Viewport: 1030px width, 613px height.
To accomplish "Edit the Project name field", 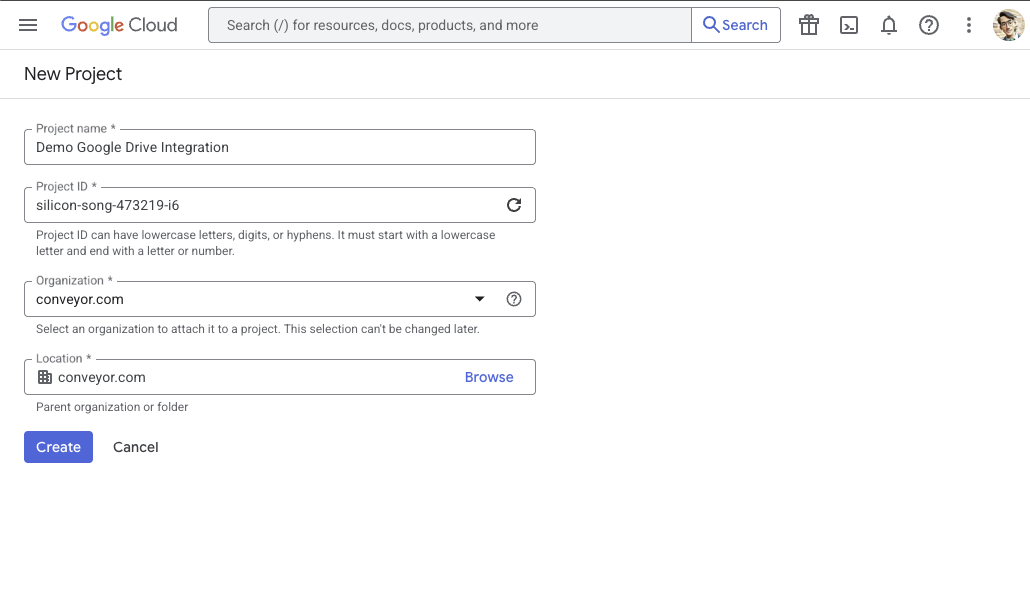I will [280, 147].
